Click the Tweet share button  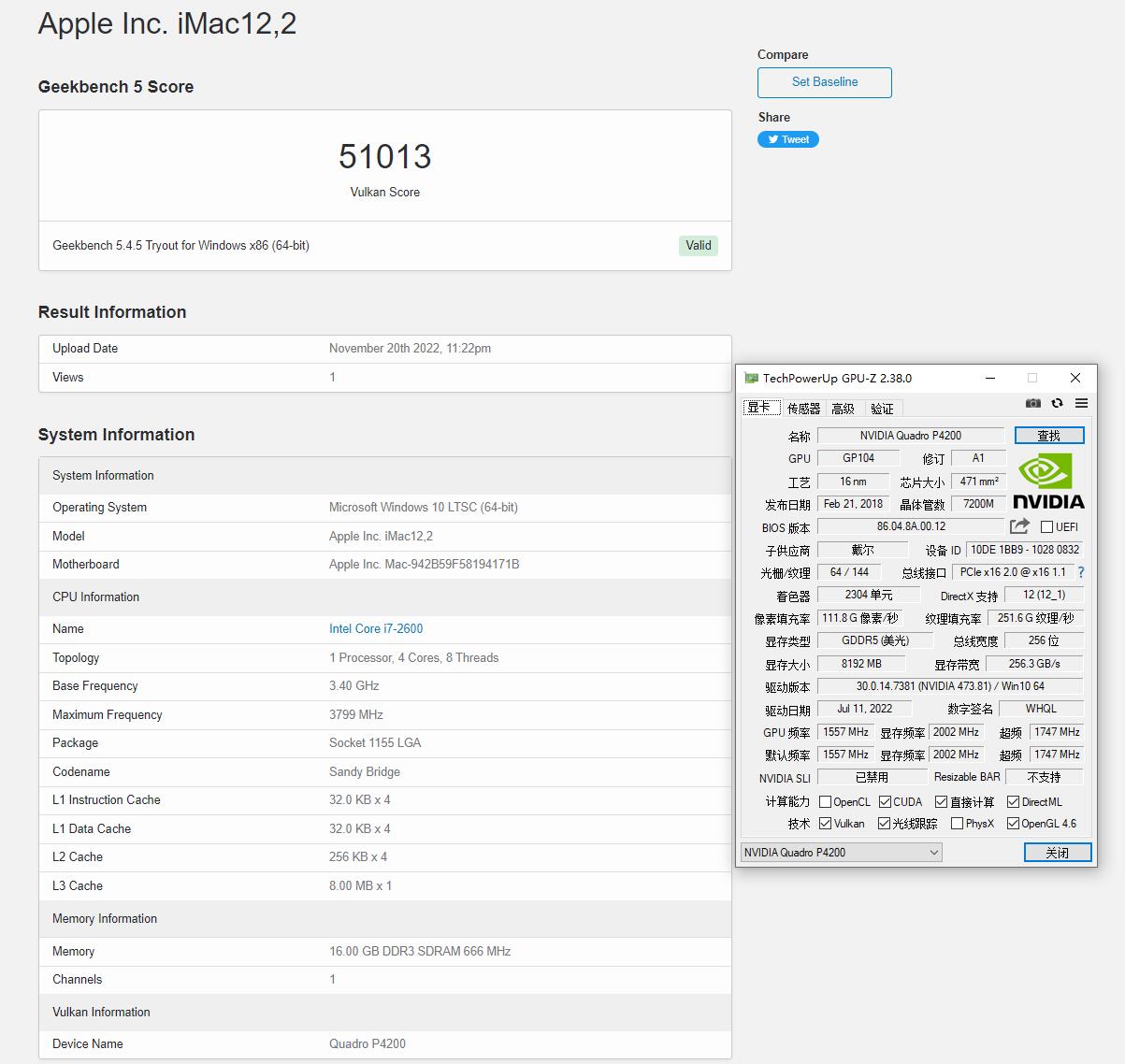tap(788, 139)
